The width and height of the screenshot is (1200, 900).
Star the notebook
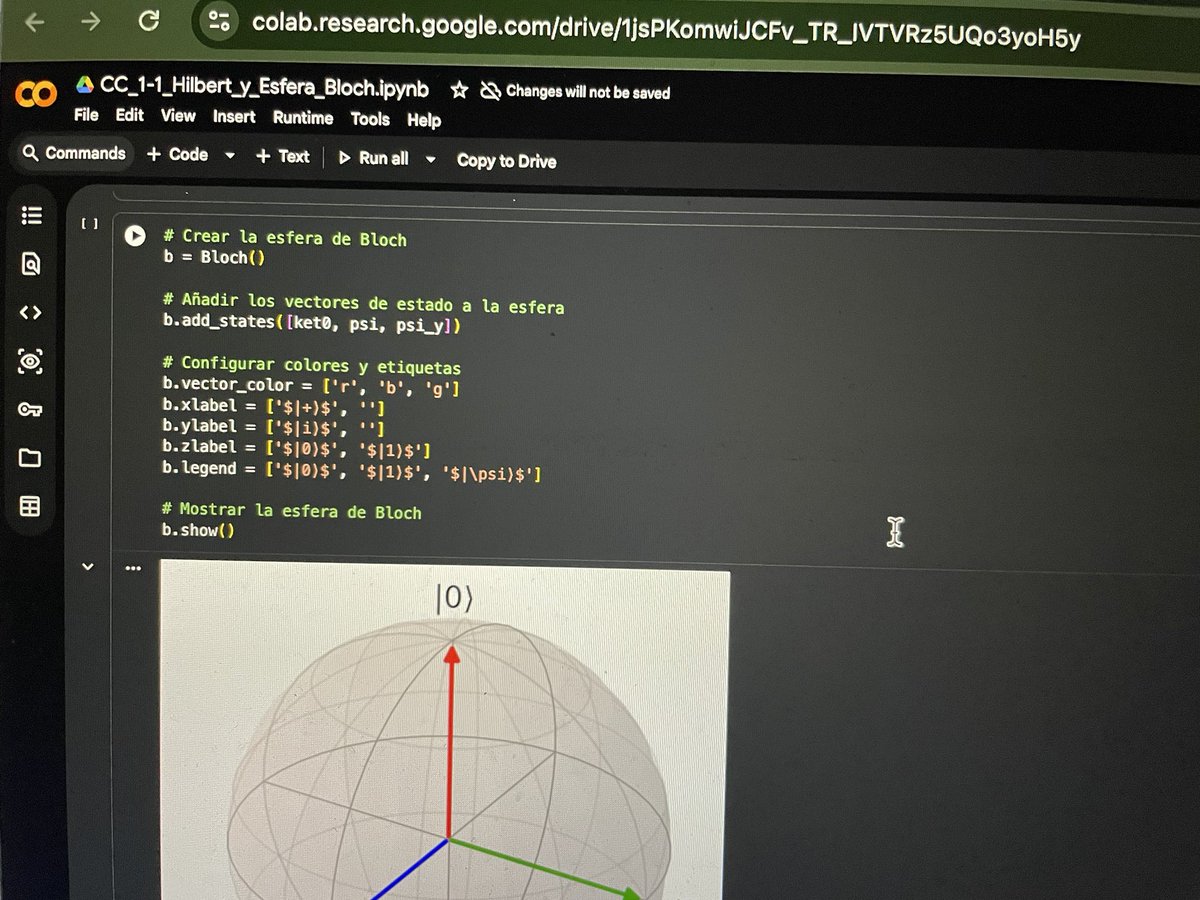coord(459,90)
